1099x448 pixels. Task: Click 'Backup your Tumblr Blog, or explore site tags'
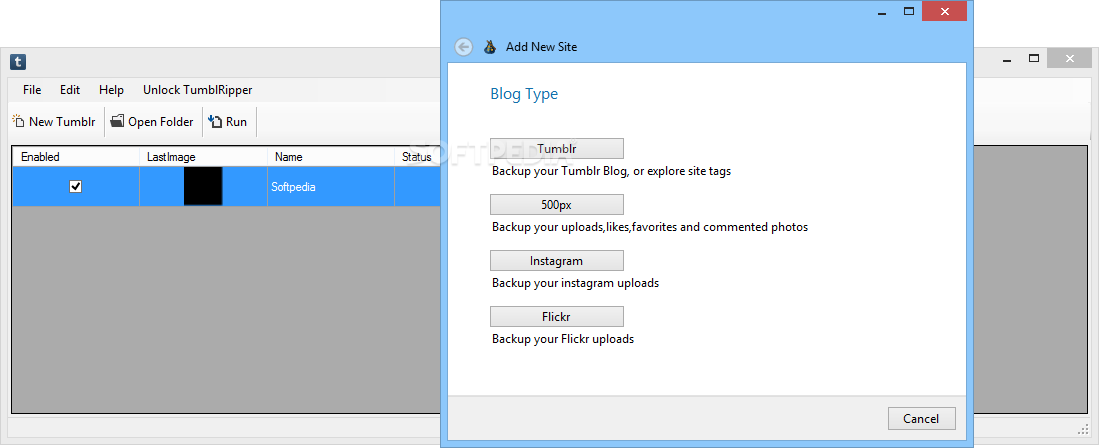pos(611,171)
